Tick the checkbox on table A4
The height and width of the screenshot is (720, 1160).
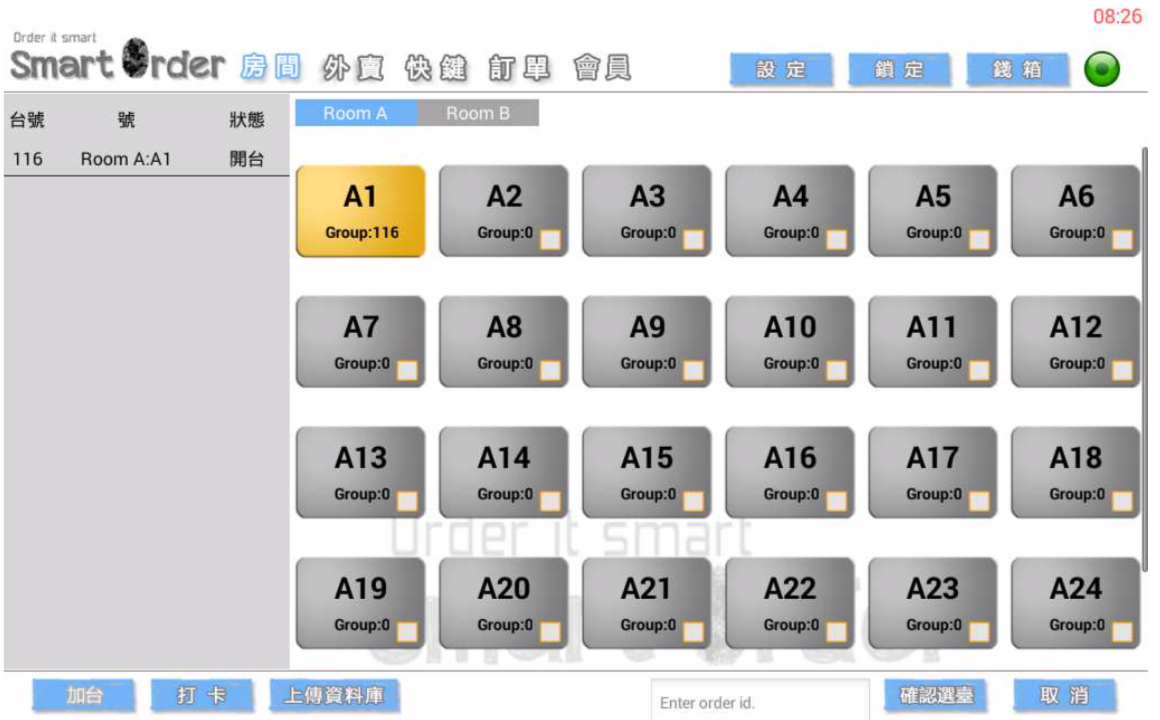tap(836, 240)
